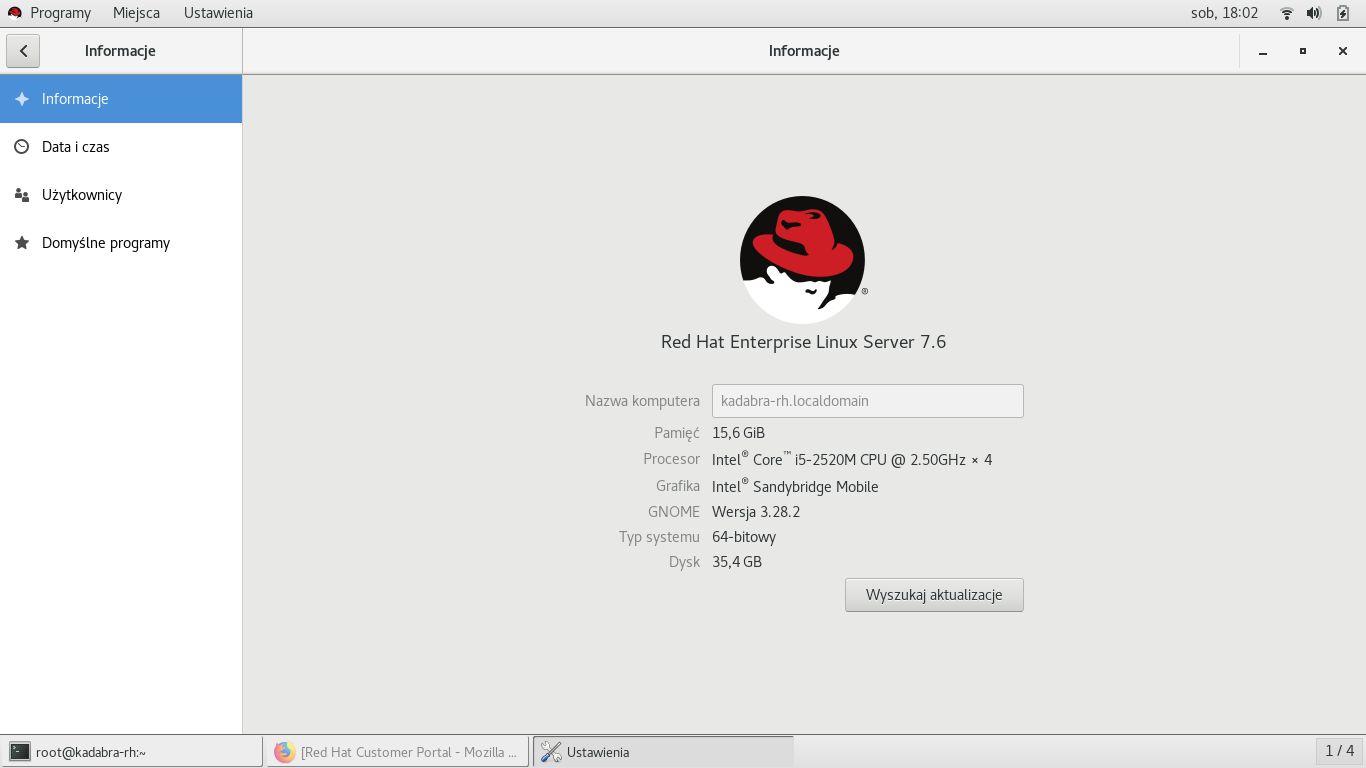Viewport: 1366px width, 768px height.
Task: Click the system type 64-bitowy
Action: (x=744, y=537)
